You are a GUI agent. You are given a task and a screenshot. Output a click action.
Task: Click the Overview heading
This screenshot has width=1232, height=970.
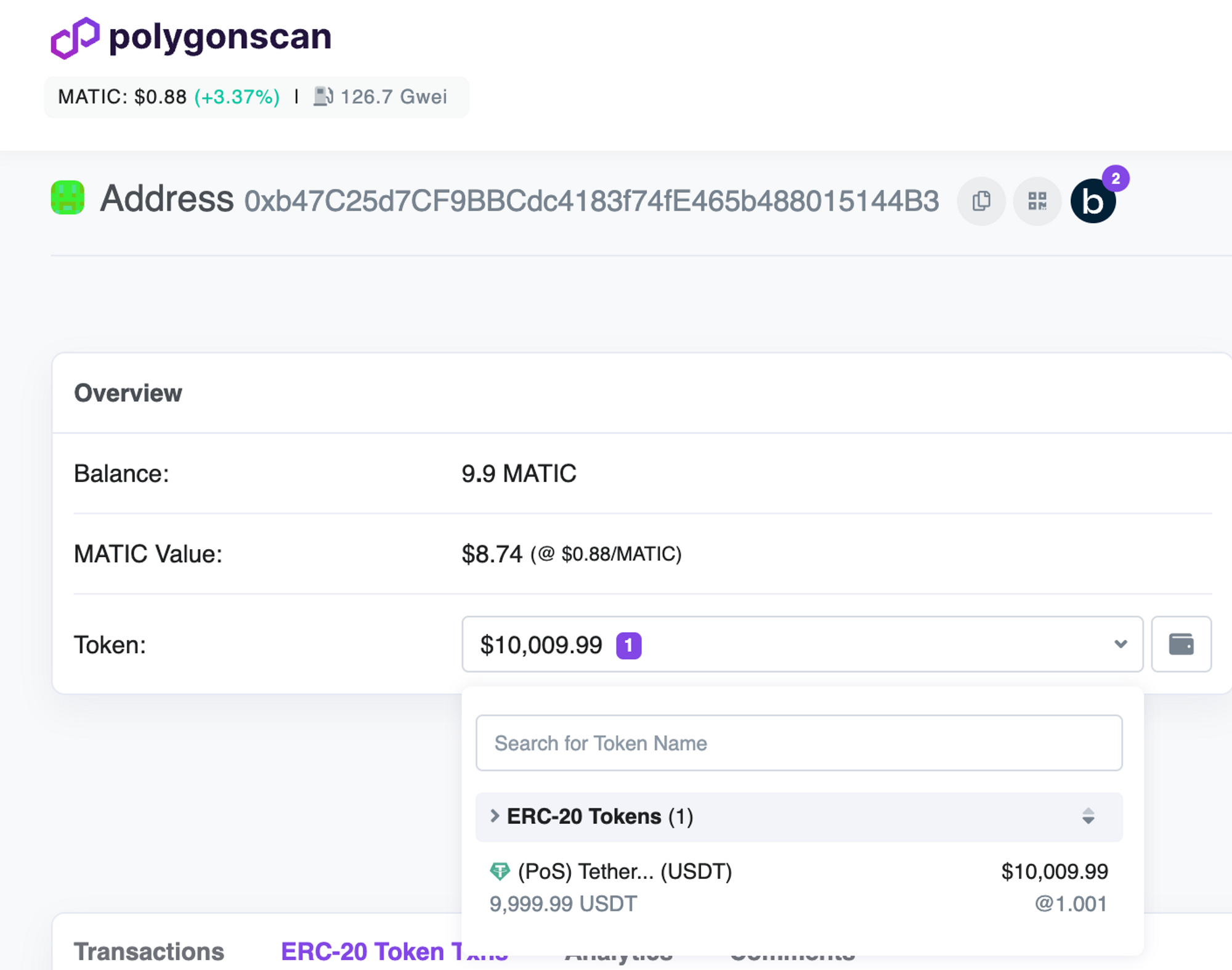pos(128,393)
